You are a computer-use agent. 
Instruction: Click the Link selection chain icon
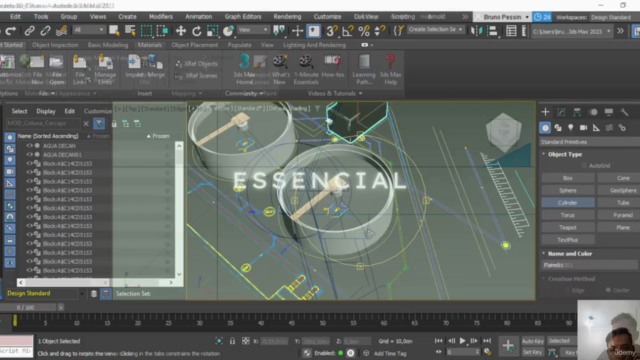point(29,31)
